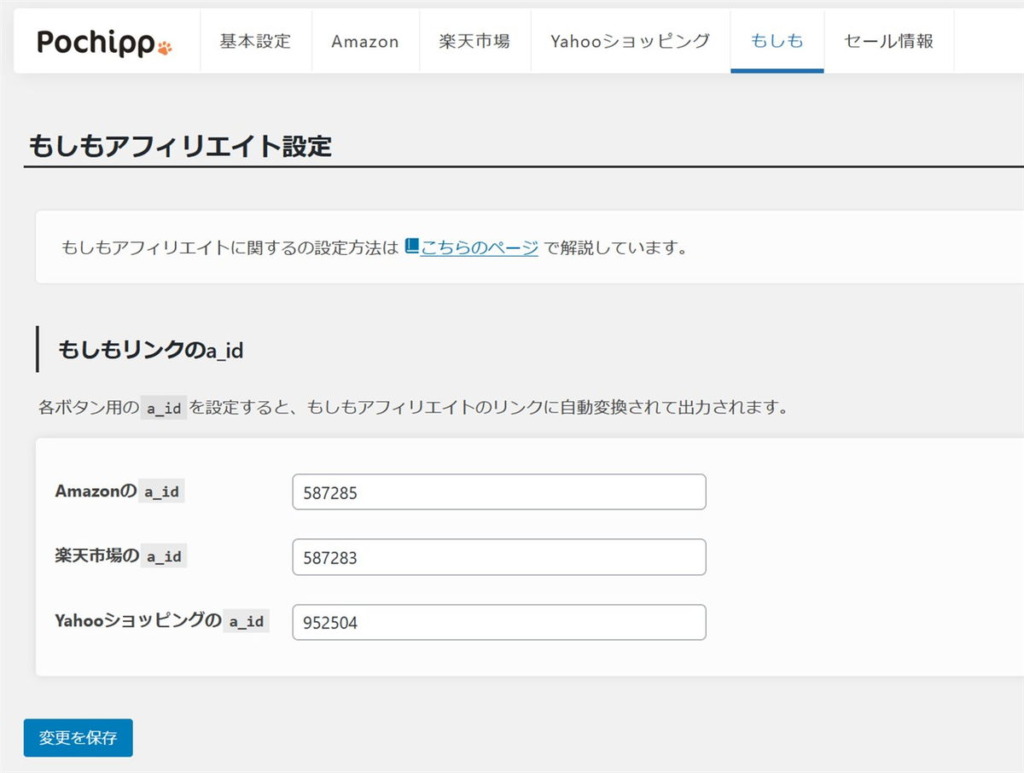Click the もしもリンクのa_id section heading
Viewport: 1024px width, 773px height.
point(151,350)
